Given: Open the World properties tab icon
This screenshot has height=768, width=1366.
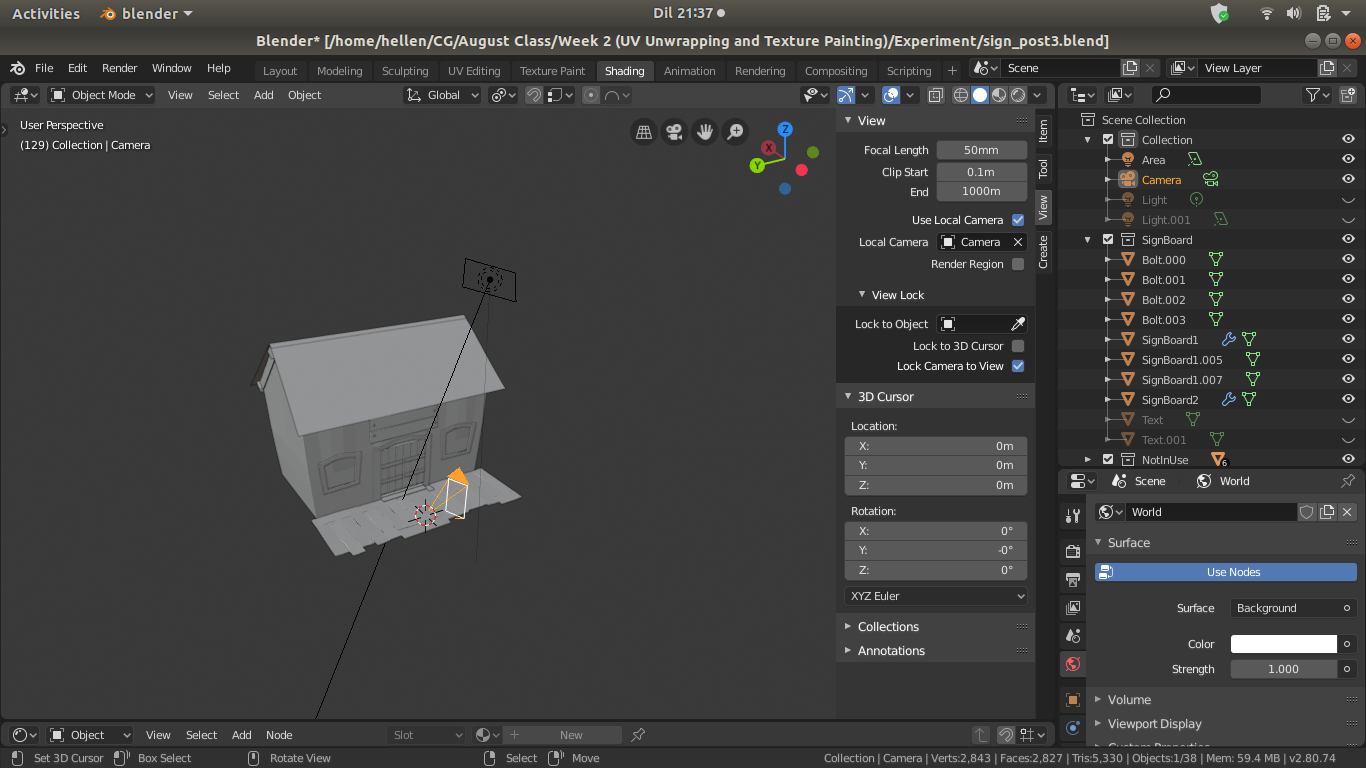Looking at the screenshot, I should 1073,663.
